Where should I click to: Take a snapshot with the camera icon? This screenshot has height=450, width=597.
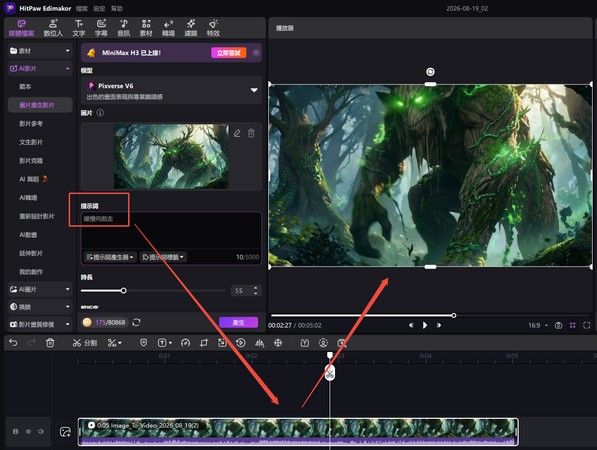pyautogui.click(x=558, y=325)
